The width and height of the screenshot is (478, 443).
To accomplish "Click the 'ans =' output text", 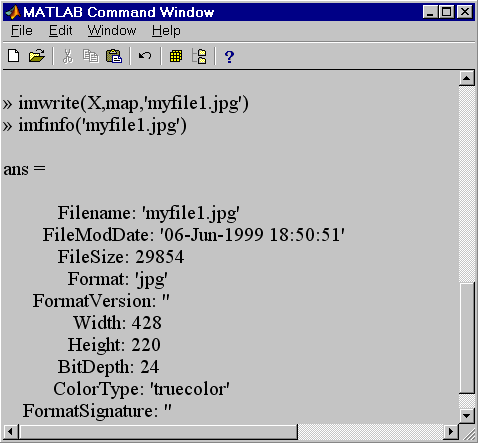I will pyautogui.click(x=24, y=169).
